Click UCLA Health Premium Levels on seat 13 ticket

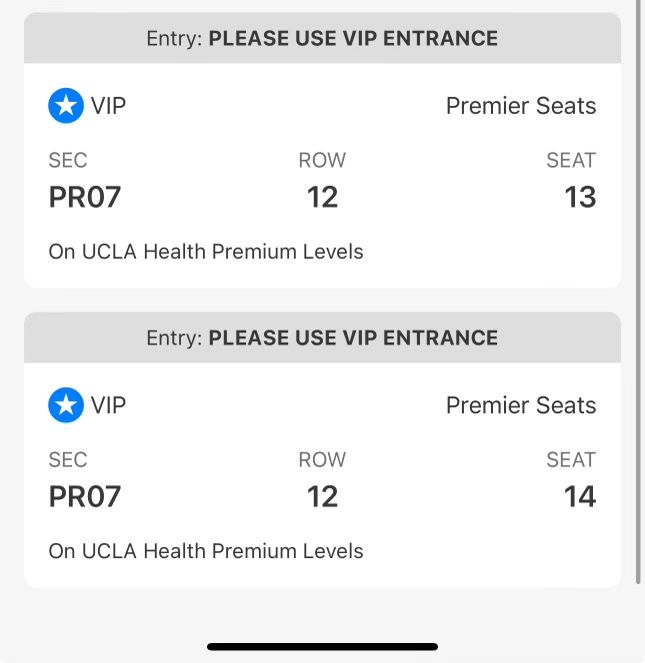[x=206, y=251]
